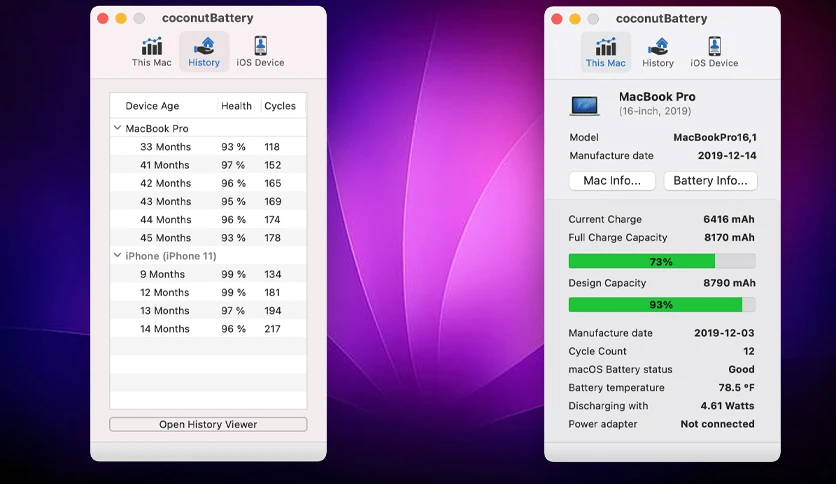The height and width of the screenshot is (484, 836).
Task: Sort by Health column header
Action: pos(238,106)
